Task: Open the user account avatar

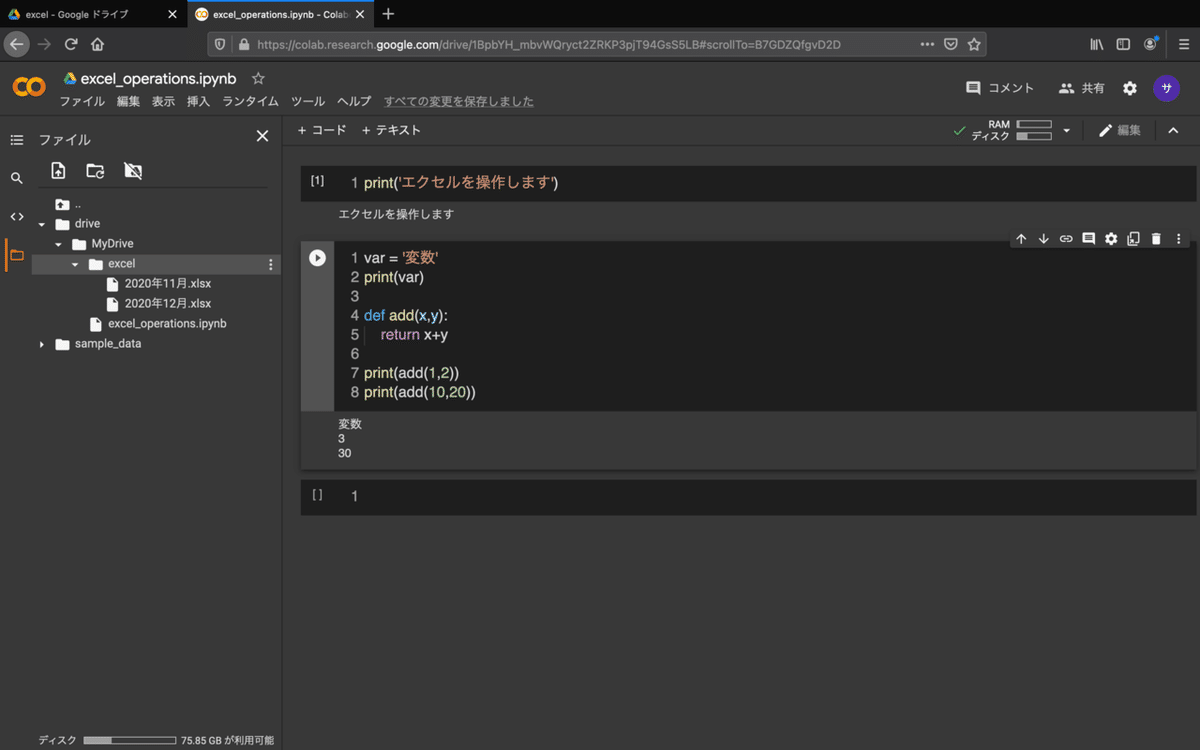Action: pos(1166,88)
